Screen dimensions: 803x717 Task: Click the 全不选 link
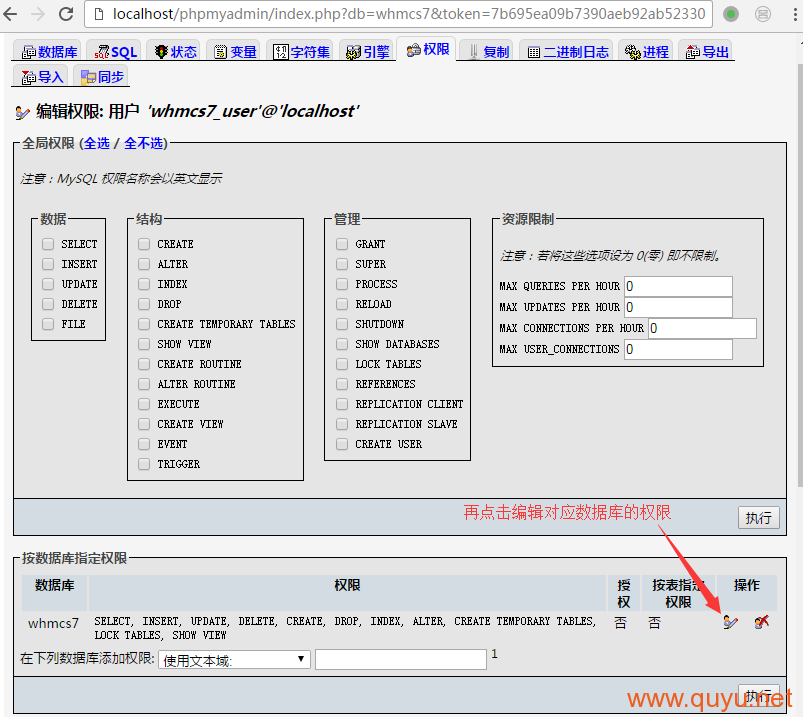tap(143, 143)
